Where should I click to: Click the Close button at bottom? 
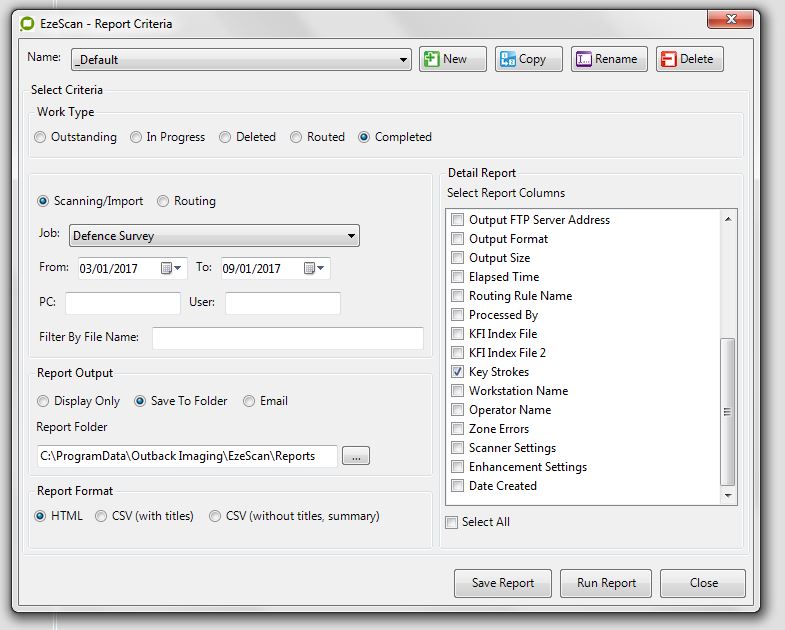703,583
